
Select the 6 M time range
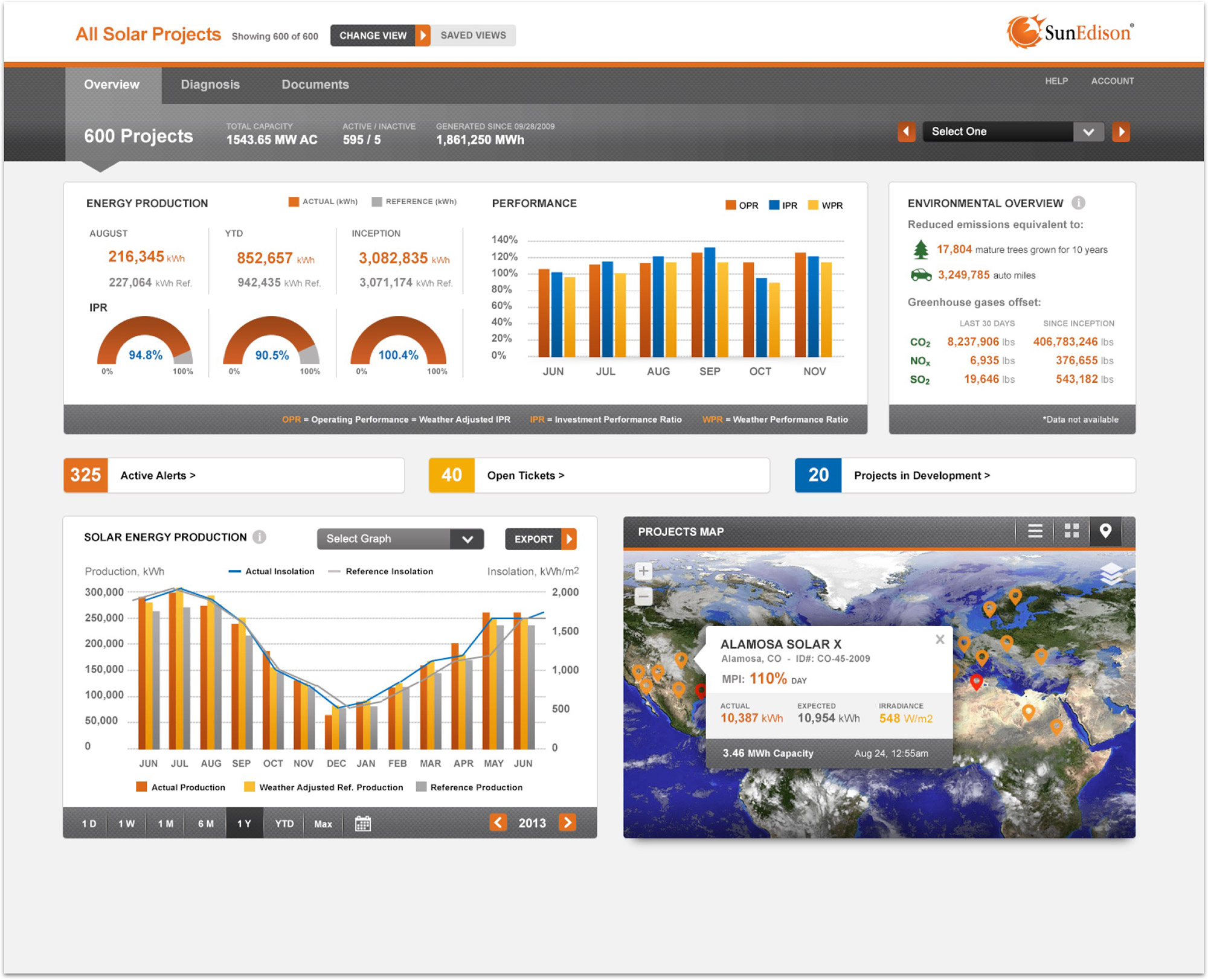tap(206, 824)
